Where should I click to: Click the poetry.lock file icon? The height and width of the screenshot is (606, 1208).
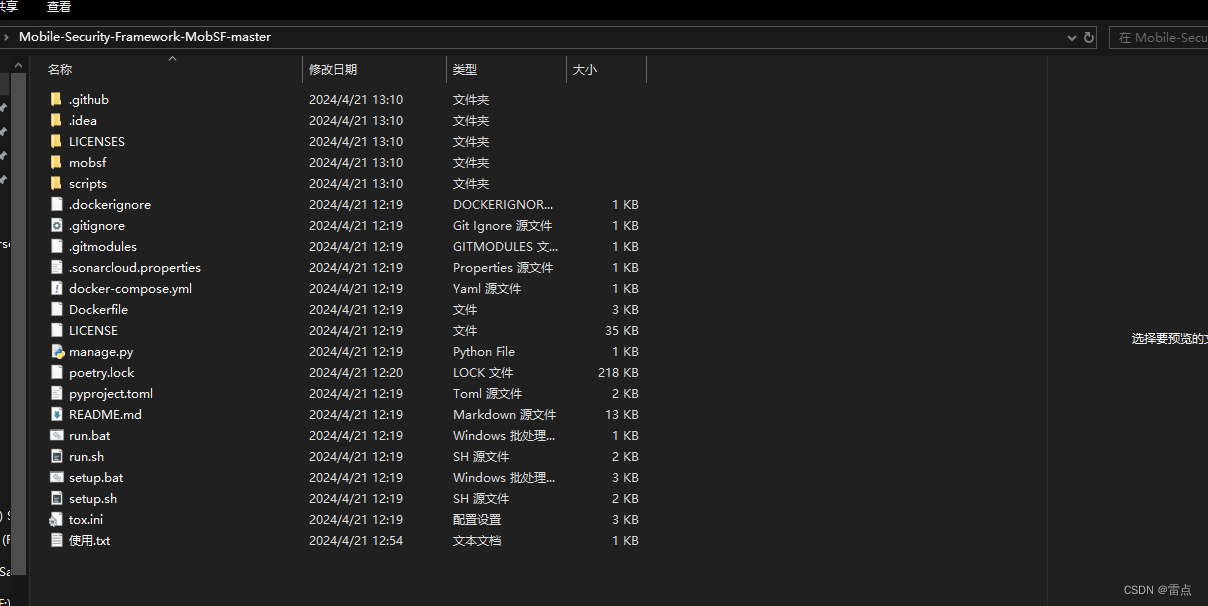(56, 372)
